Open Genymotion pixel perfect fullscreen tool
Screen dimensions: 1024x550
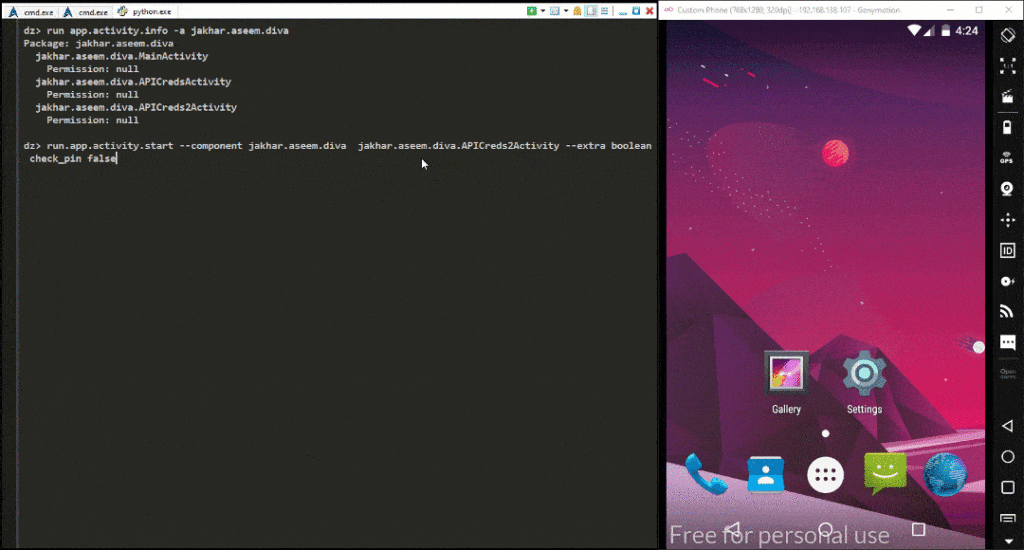coord(1008,65)
